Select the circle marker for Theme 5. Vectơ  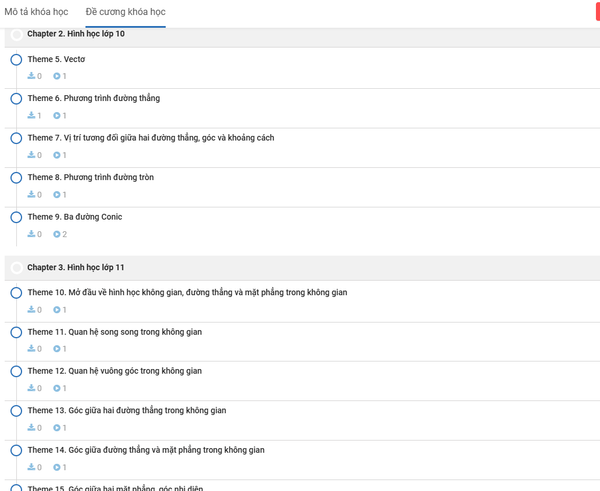(16, 60)
